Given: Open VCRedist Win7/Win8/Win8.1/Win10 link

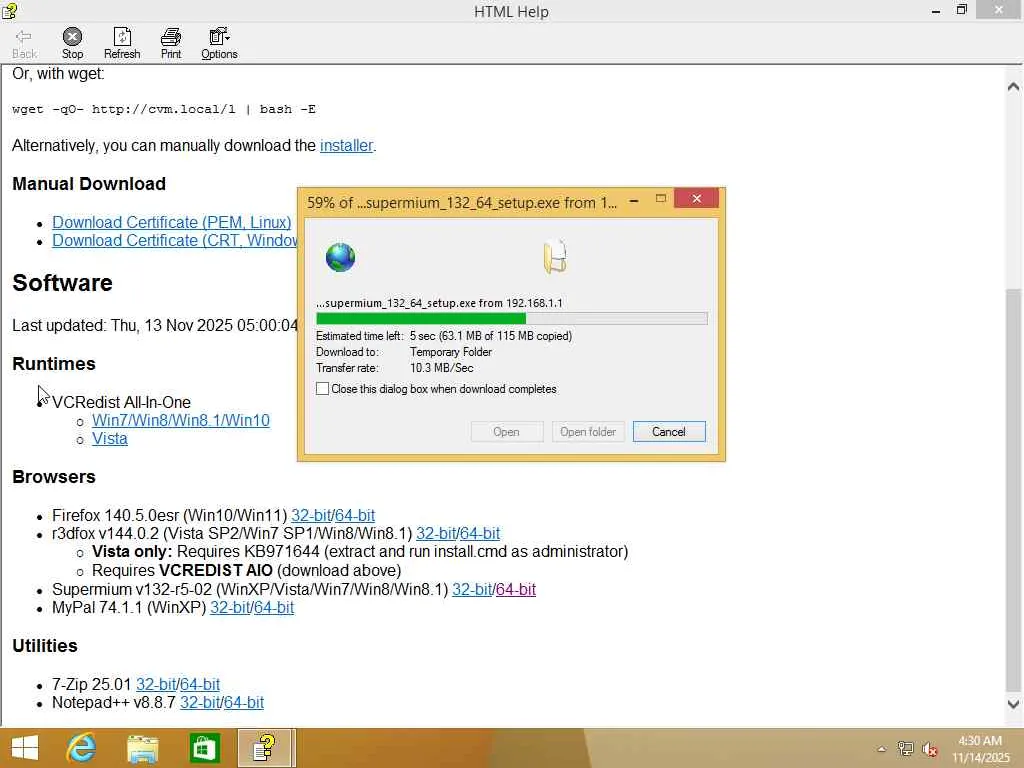Looking at the screenshot, I should (x=181, y=421).
